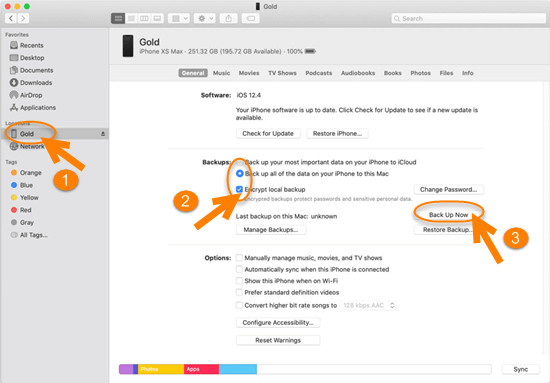Open Desktop in the sidebar
This screenshot has height=383, width=550.
tap(27, 58)
